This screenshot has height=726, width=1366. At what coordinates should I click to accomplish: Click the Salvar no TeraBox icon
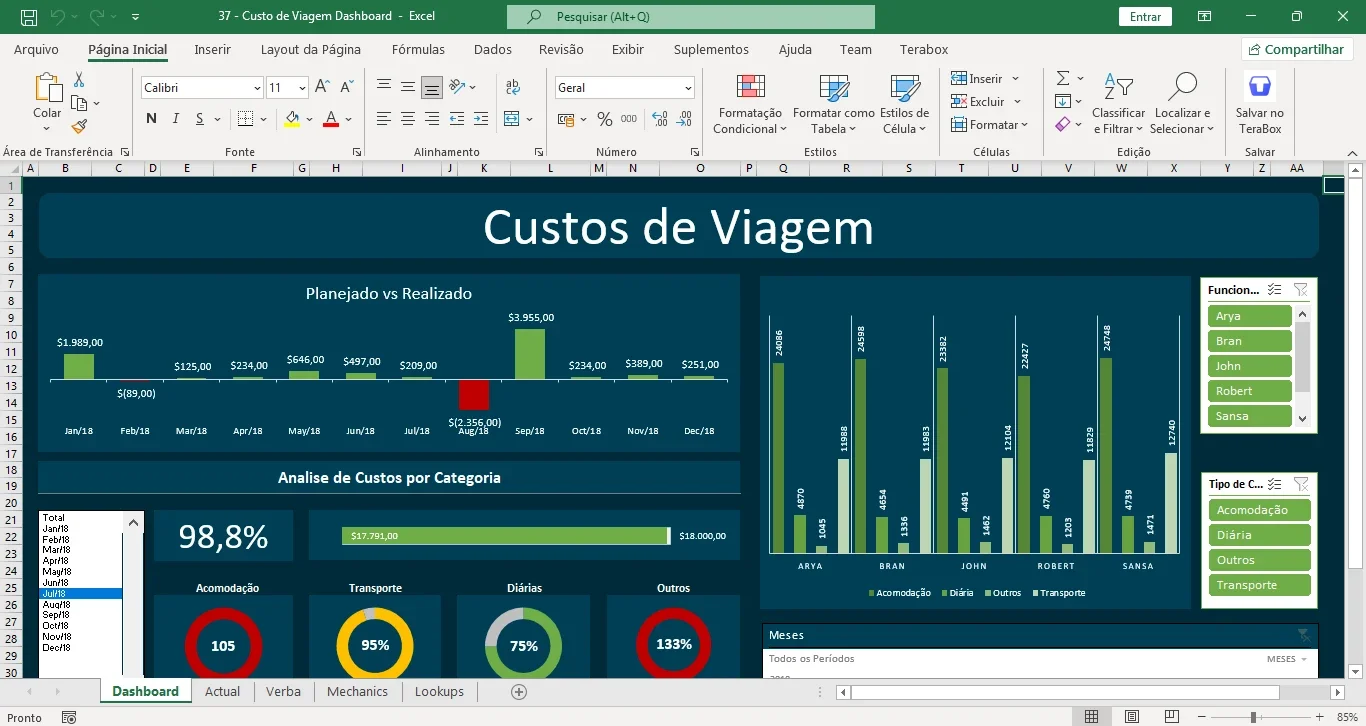tap(1260, 87)
